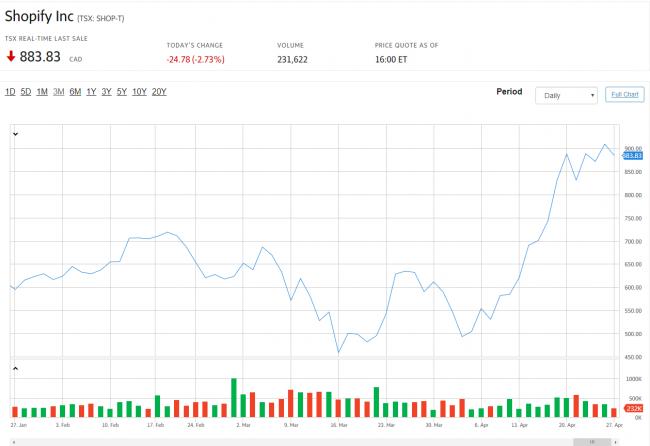Click the 883.83 price label on the axis
The image size is (650, 446).
[633, 155]
